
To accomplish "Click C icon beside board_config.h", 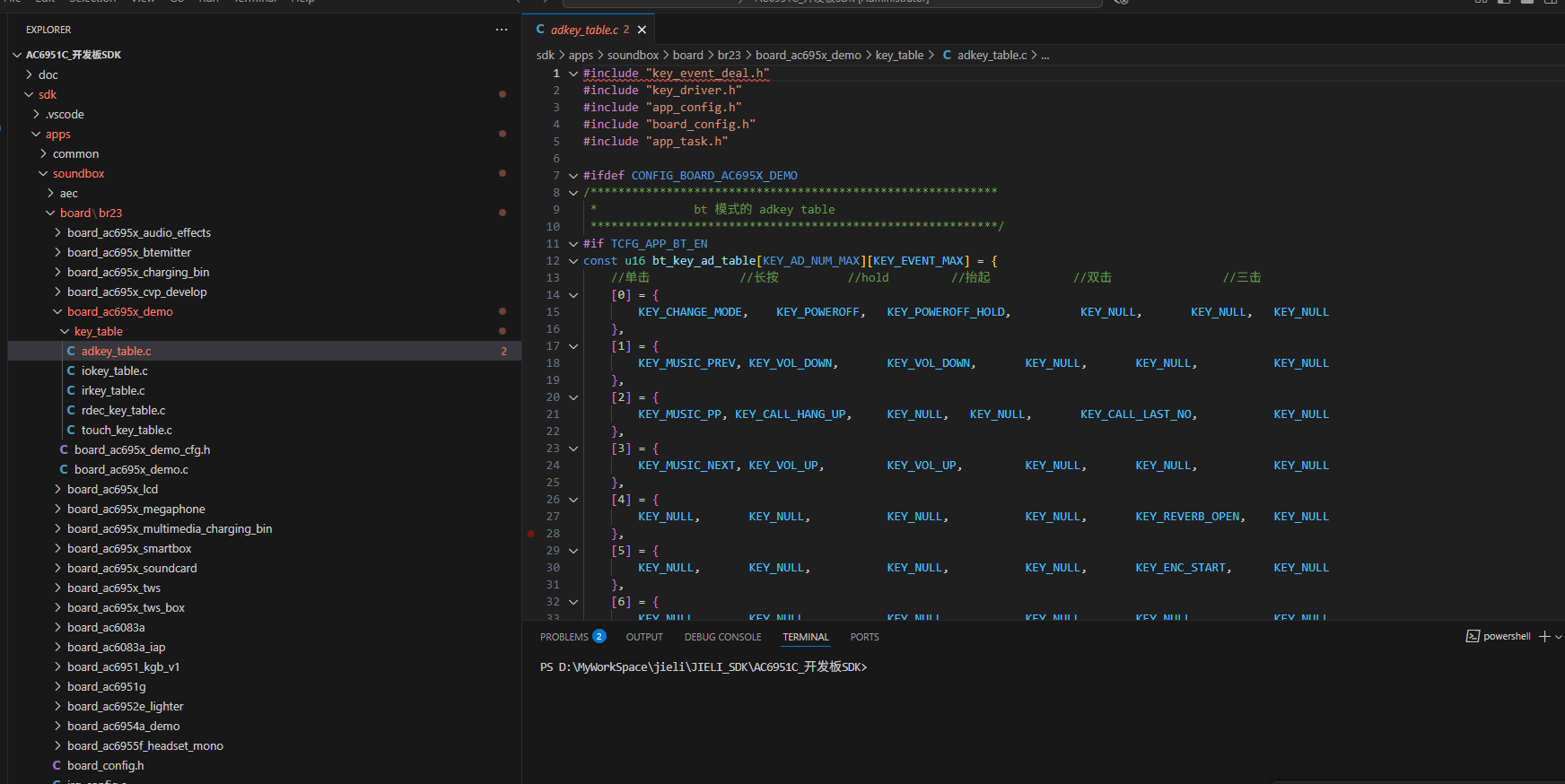I will [x=57, y=765].
